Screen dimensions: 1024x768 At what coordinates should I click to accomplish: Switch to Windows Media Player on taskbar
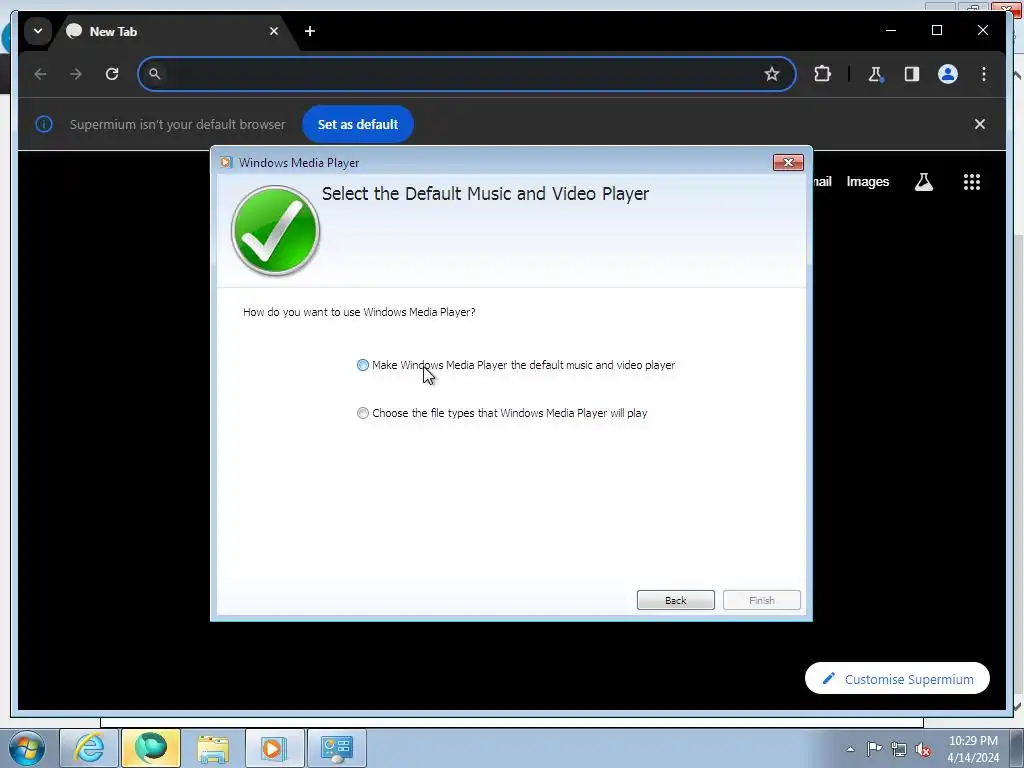point(274,748)
